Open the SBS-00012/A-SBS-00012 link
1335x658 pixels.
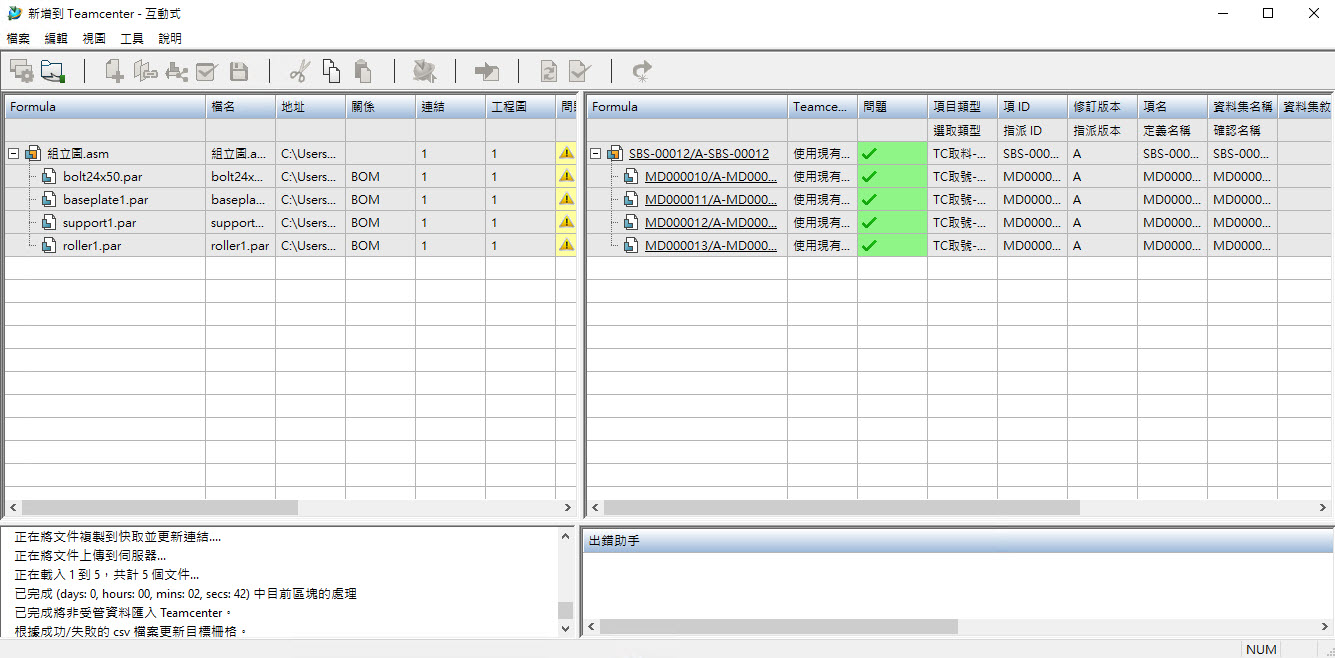(x=699, y=153)
